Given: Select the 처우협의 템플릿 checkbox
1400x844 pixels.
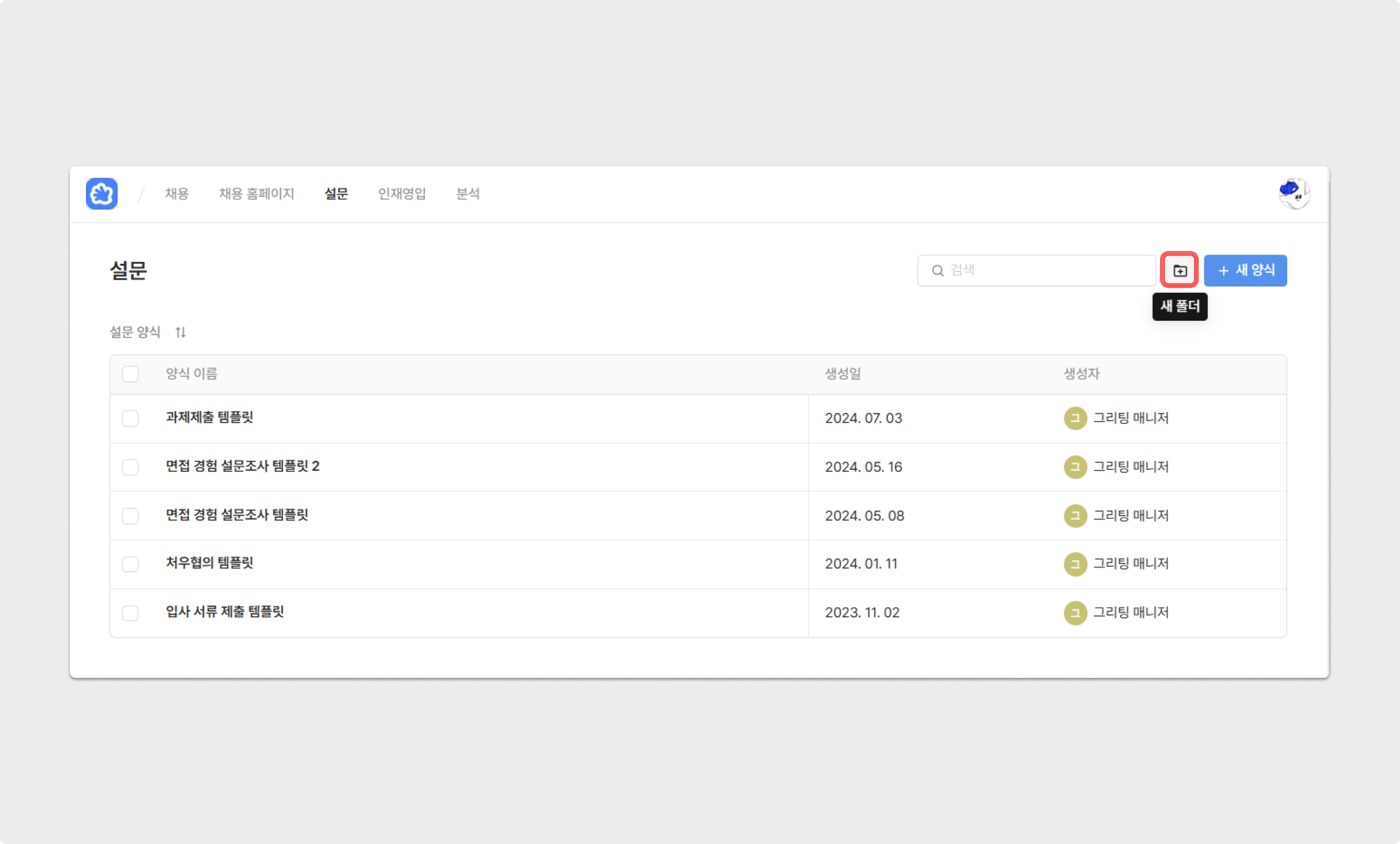Looking at the screenshot, I should pos(130,564).
